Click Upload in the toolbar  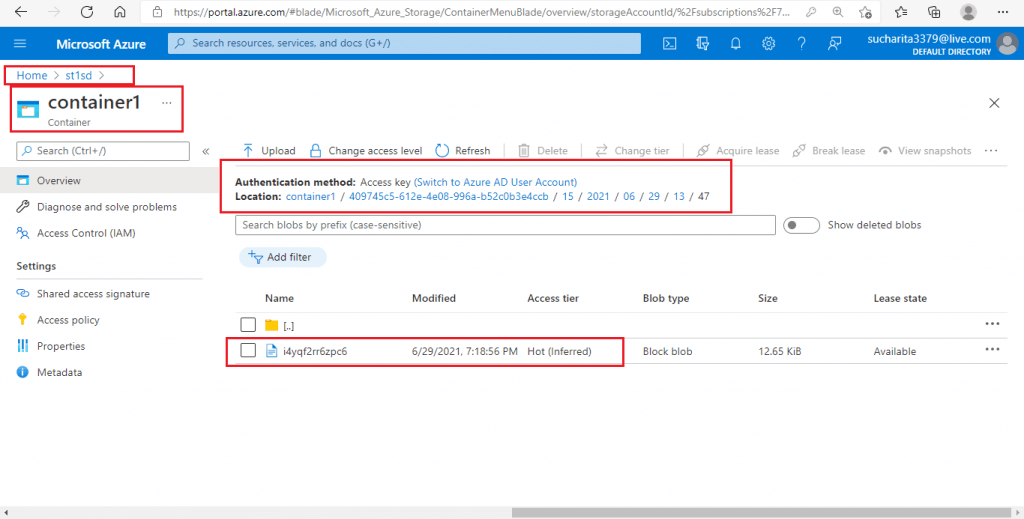pyautogui.click(x=268, y=151)
